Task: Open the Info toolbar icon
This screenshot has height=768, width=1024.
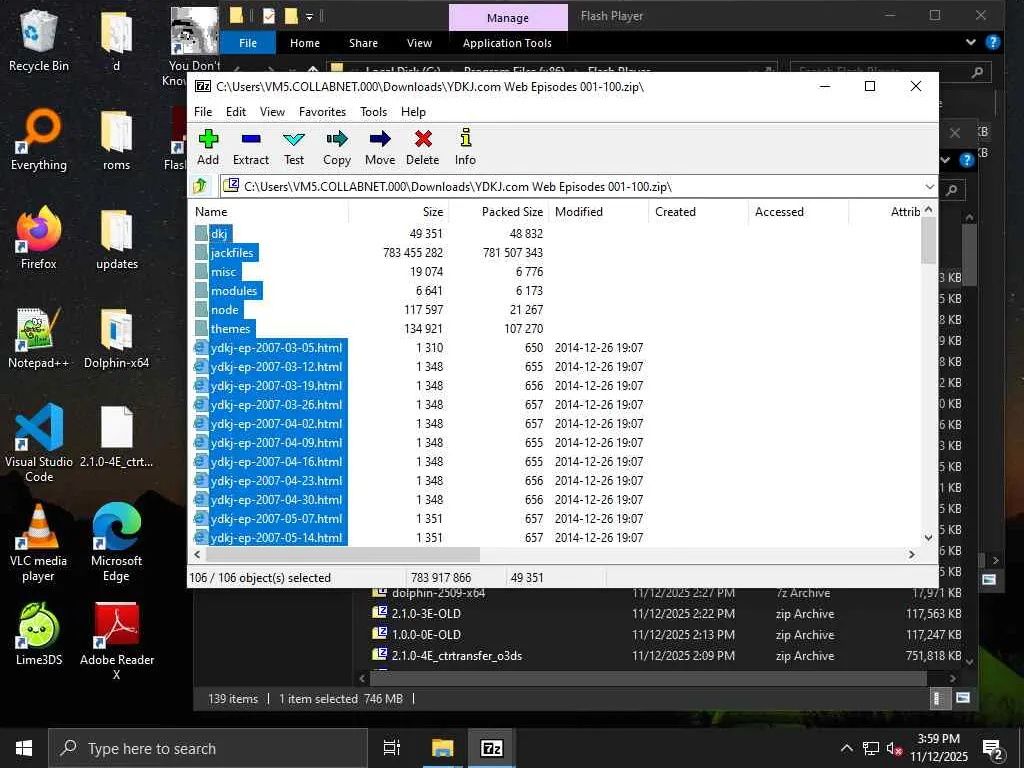Action: [465, 147]
